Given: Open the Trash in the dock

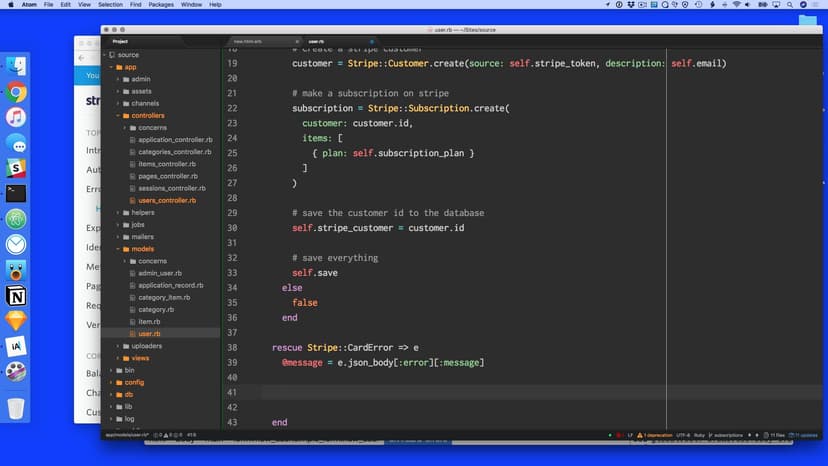Looking at the screenshot, I should coord(16,408).
